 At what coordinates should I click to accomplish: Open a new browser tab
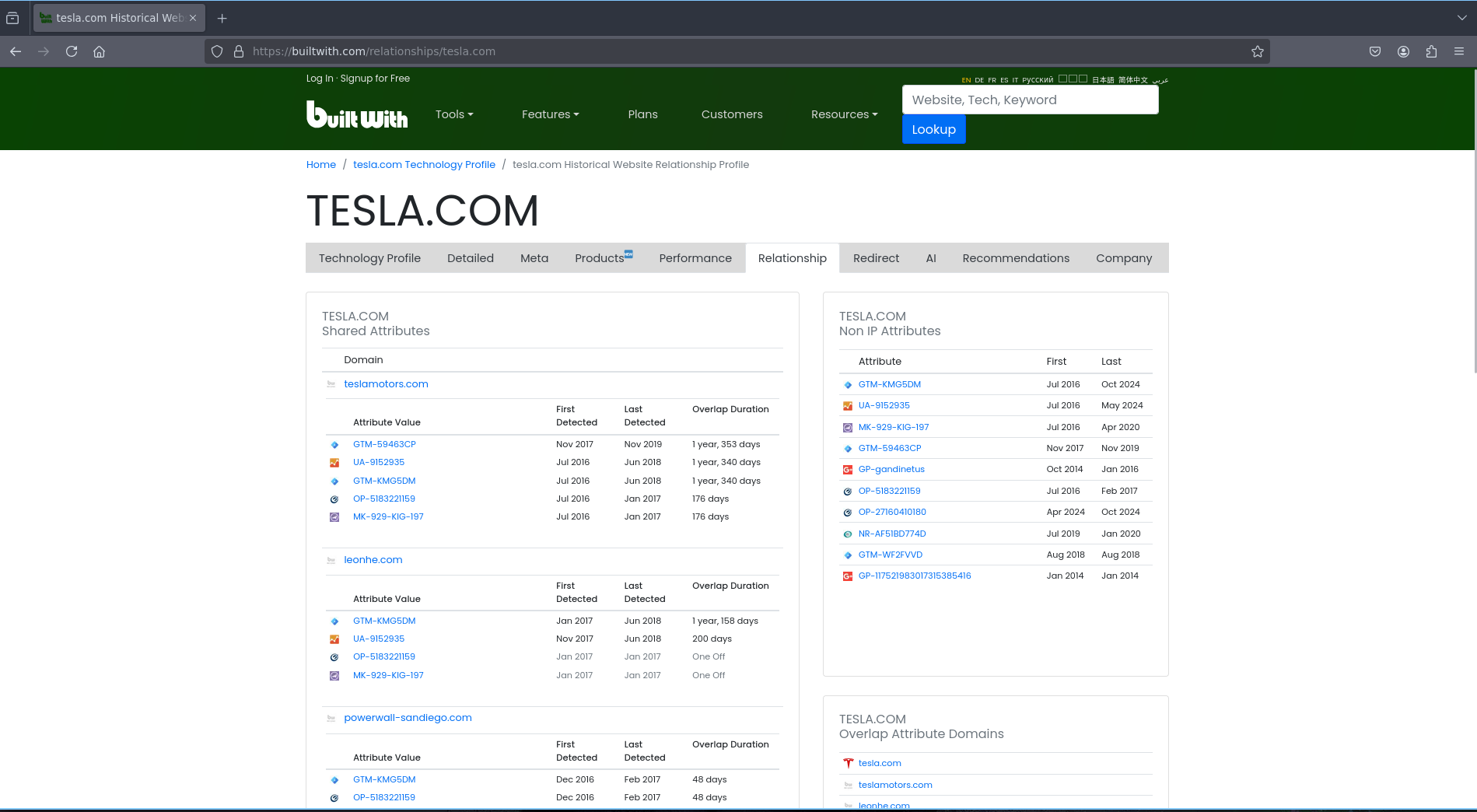222,18
